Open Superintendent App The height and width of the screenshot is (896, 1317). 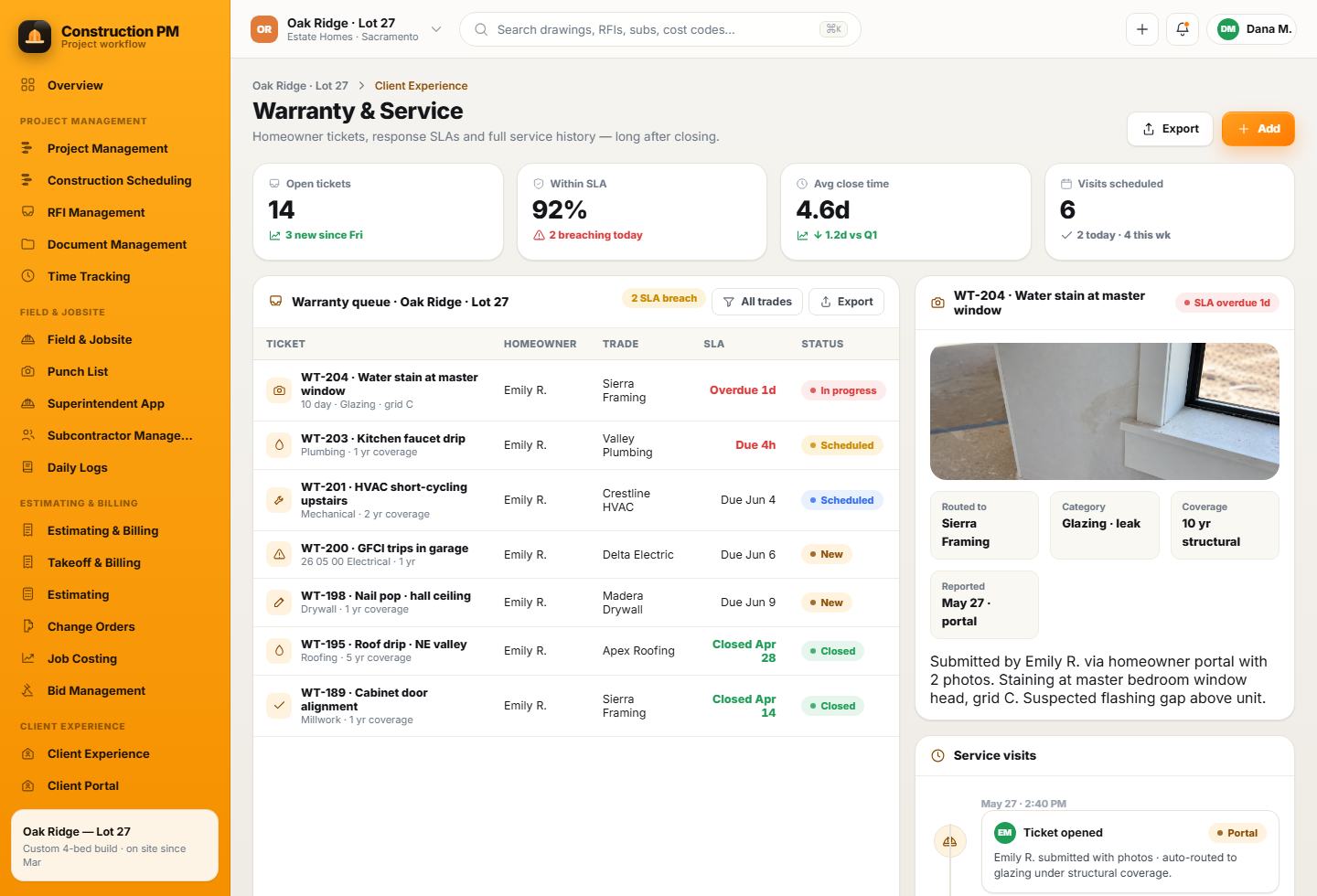click(x=115, y=403)
